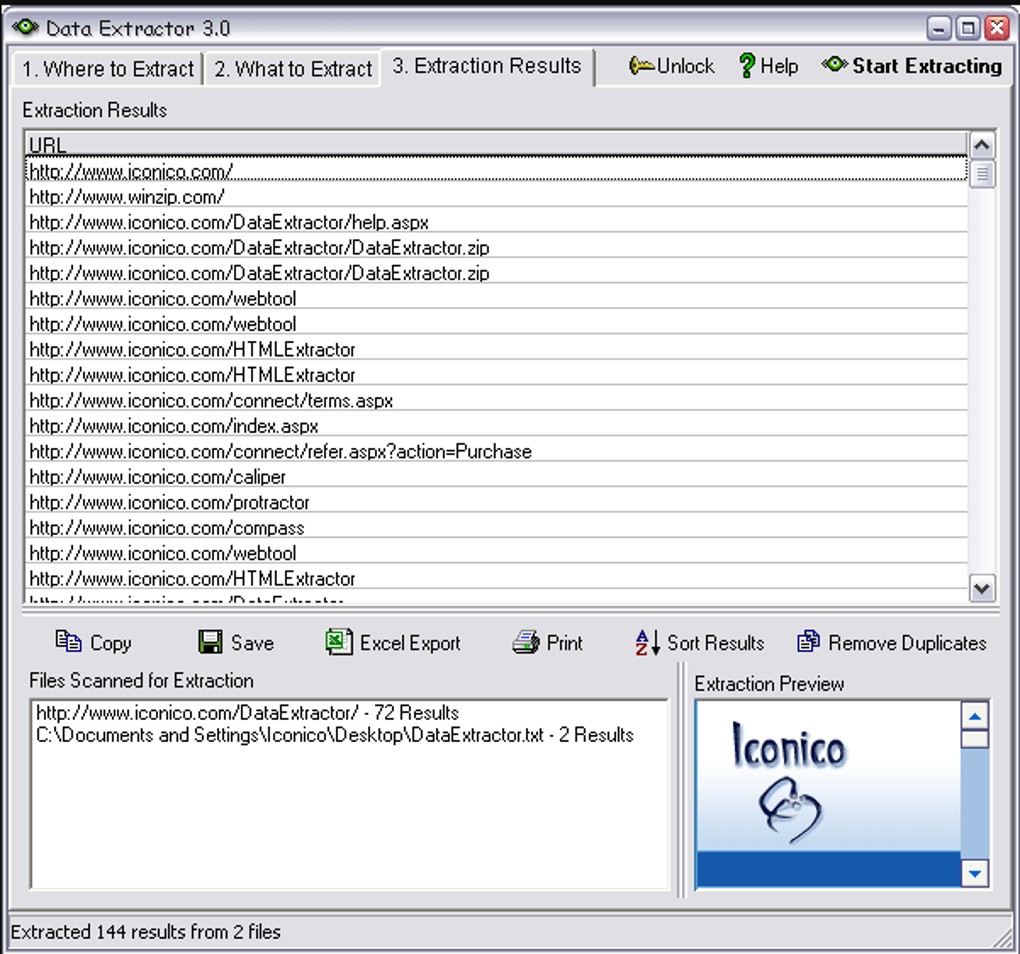The width and height of the screenshot is (1020, 954).
Task: Click the Print printer icon
Action: [526, 643]
